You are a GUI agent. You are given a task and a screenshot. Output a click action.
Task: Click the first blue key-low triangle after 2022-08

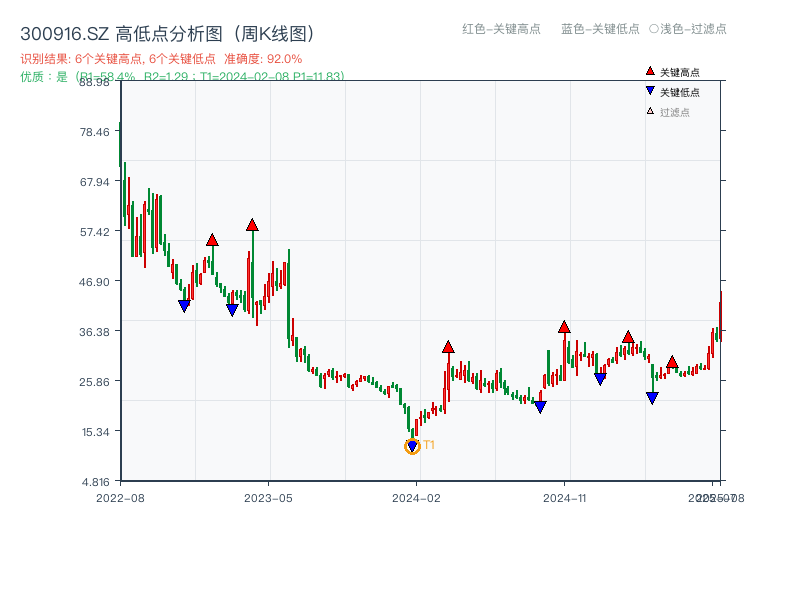(185, 306)
